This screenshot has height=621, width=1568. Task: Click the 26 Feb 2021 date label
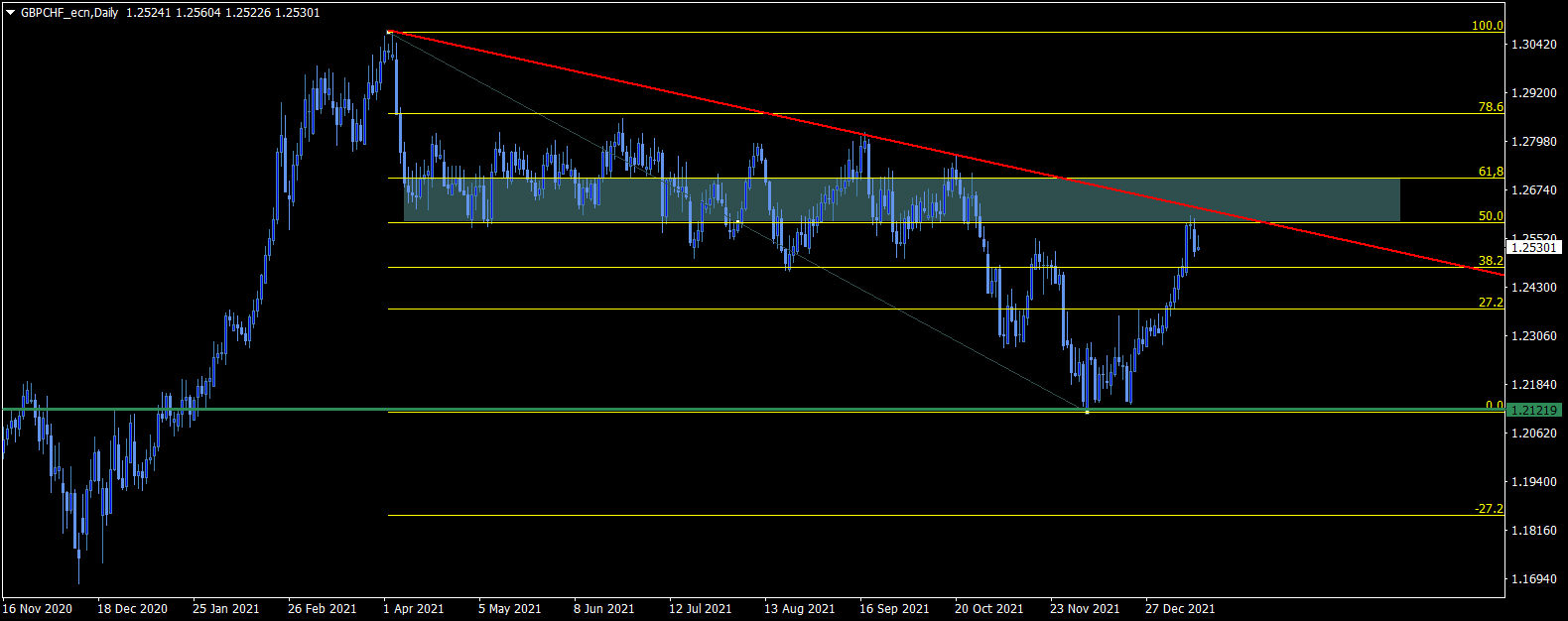[x=323, y=609]
